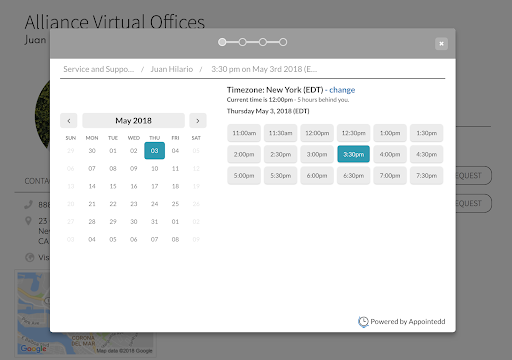Open Juan Hilario breadcrumb

click(x=172, y=69)
